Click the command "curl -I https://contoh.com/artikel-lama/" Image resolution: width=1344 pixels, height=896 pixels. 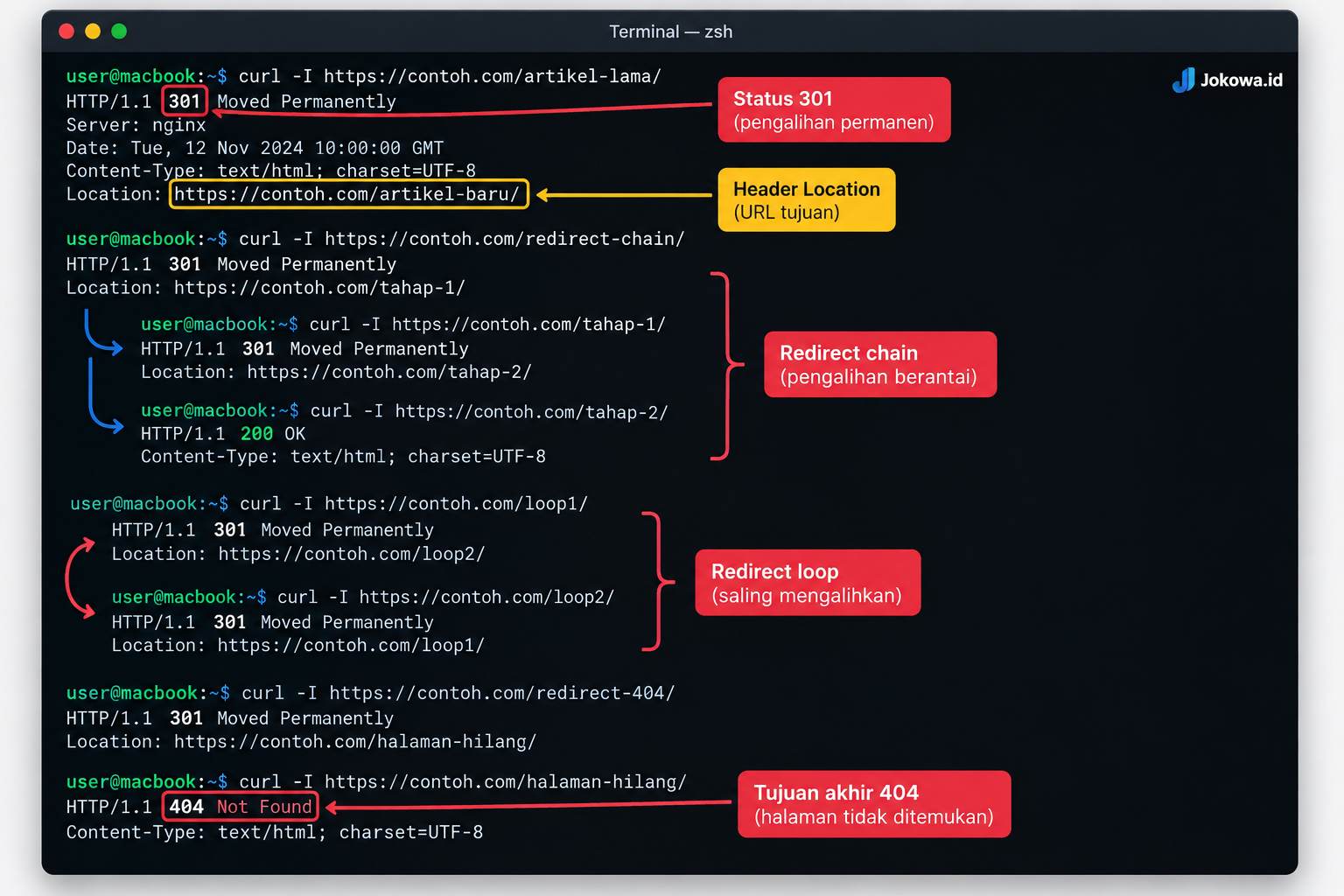pyautogui.click(x=450, y=76)
